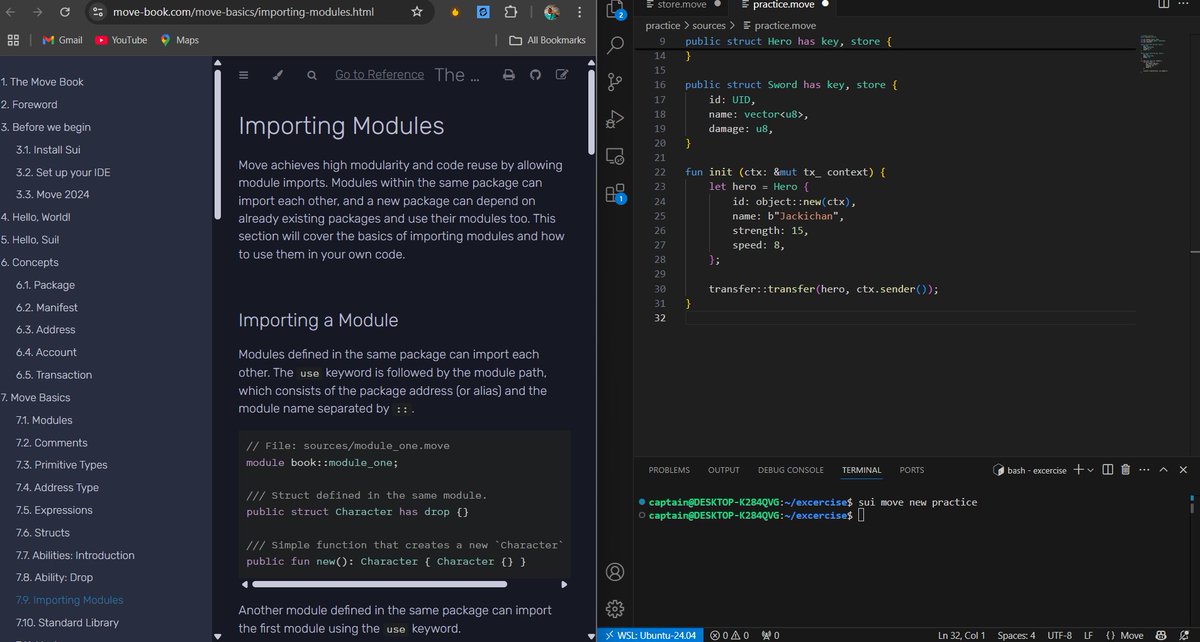Viewport: 1200px width, 642px height.
Task: Open VS Code Search view
Action: [616, 45]
